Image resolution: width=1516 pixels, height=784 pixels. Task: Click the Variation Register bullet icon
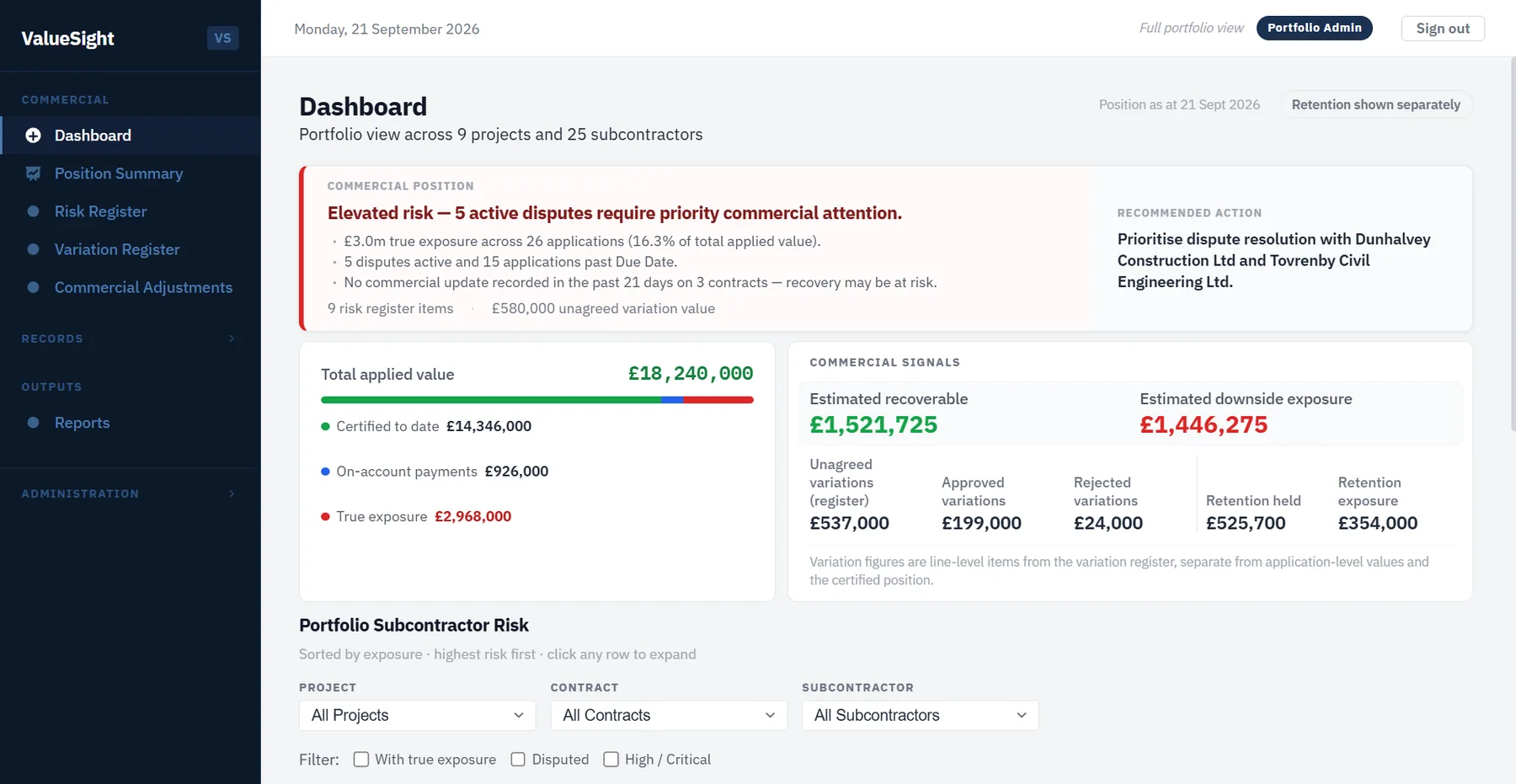click(33, 249)
